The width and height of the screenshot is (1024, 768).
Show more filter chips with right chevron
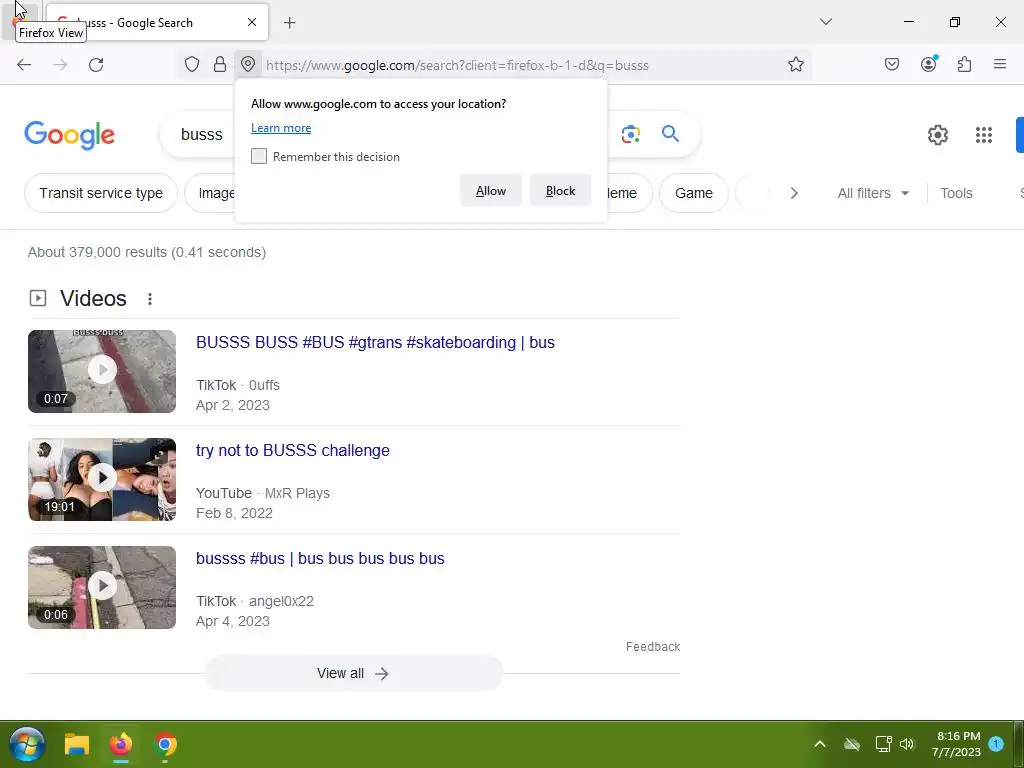794,193
